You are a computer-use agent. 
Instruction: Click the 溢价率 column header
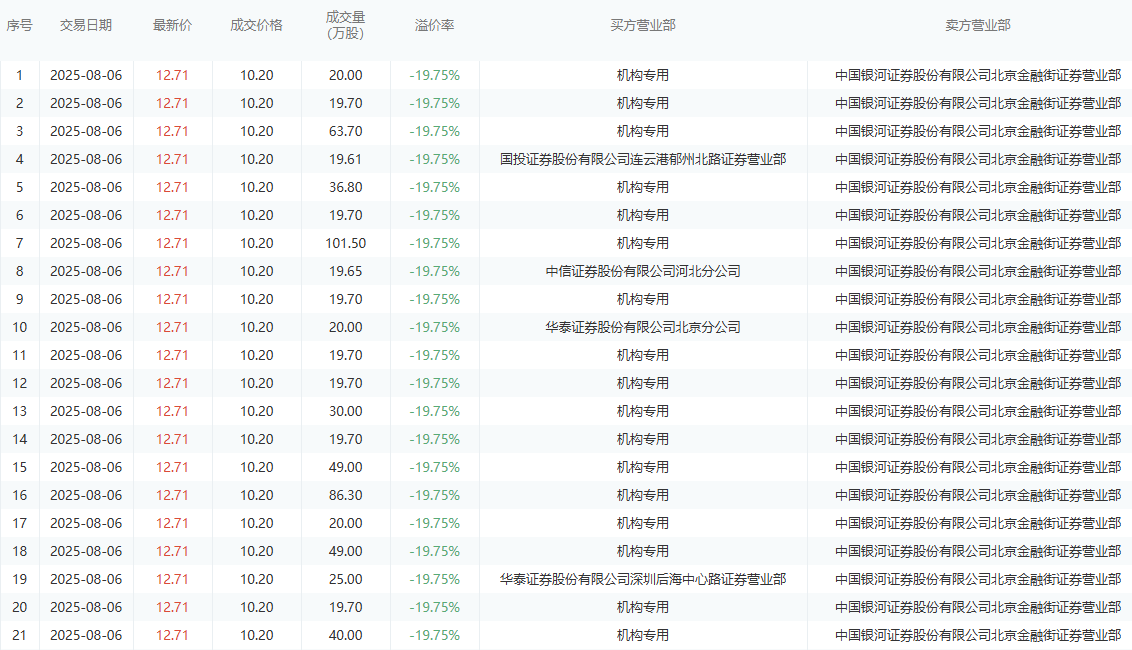click(434, 25)
